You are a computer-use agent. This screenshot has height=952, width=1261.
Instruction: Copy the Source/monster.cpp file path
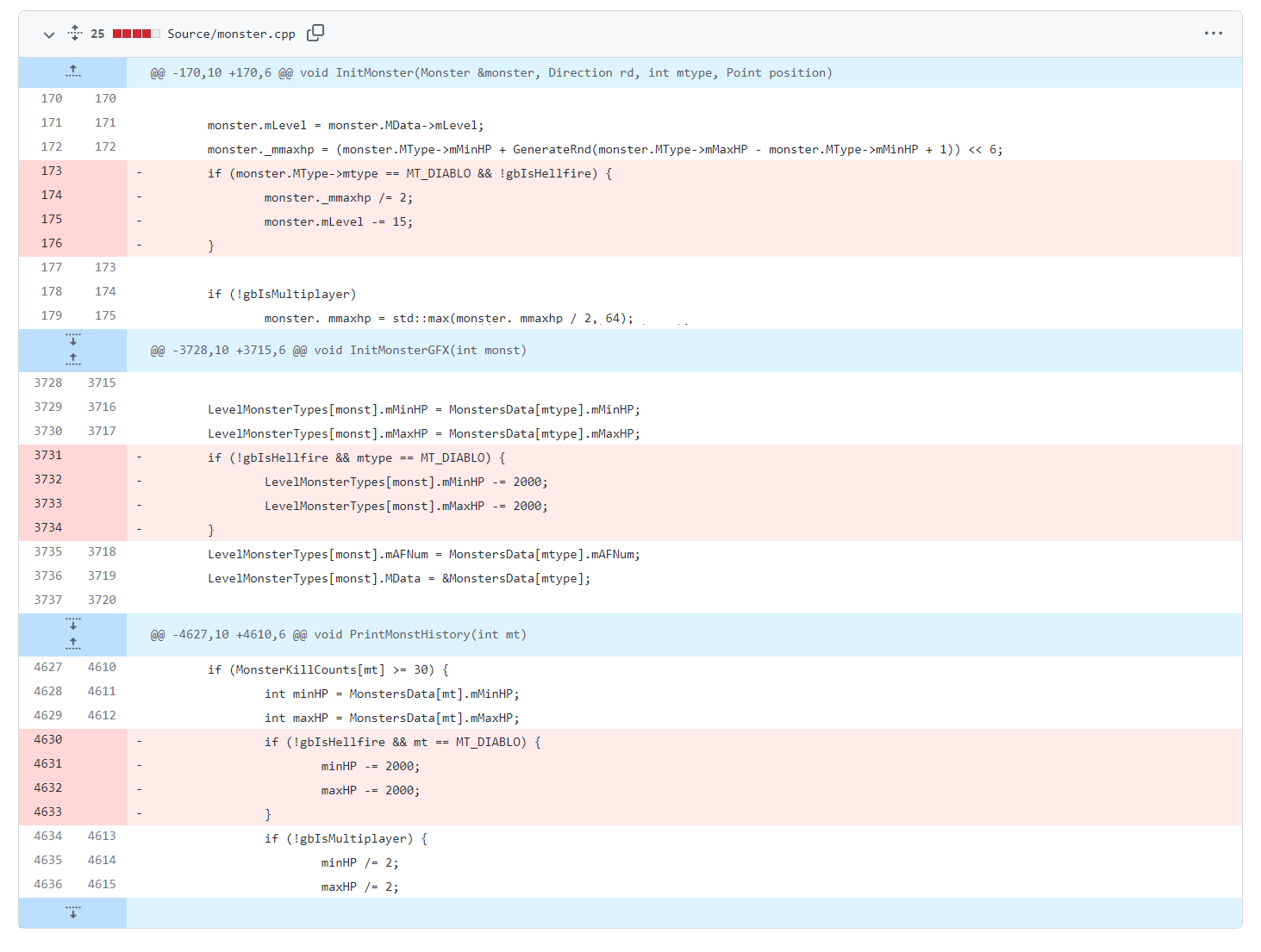pyautogui.click(x=315, y=32)
